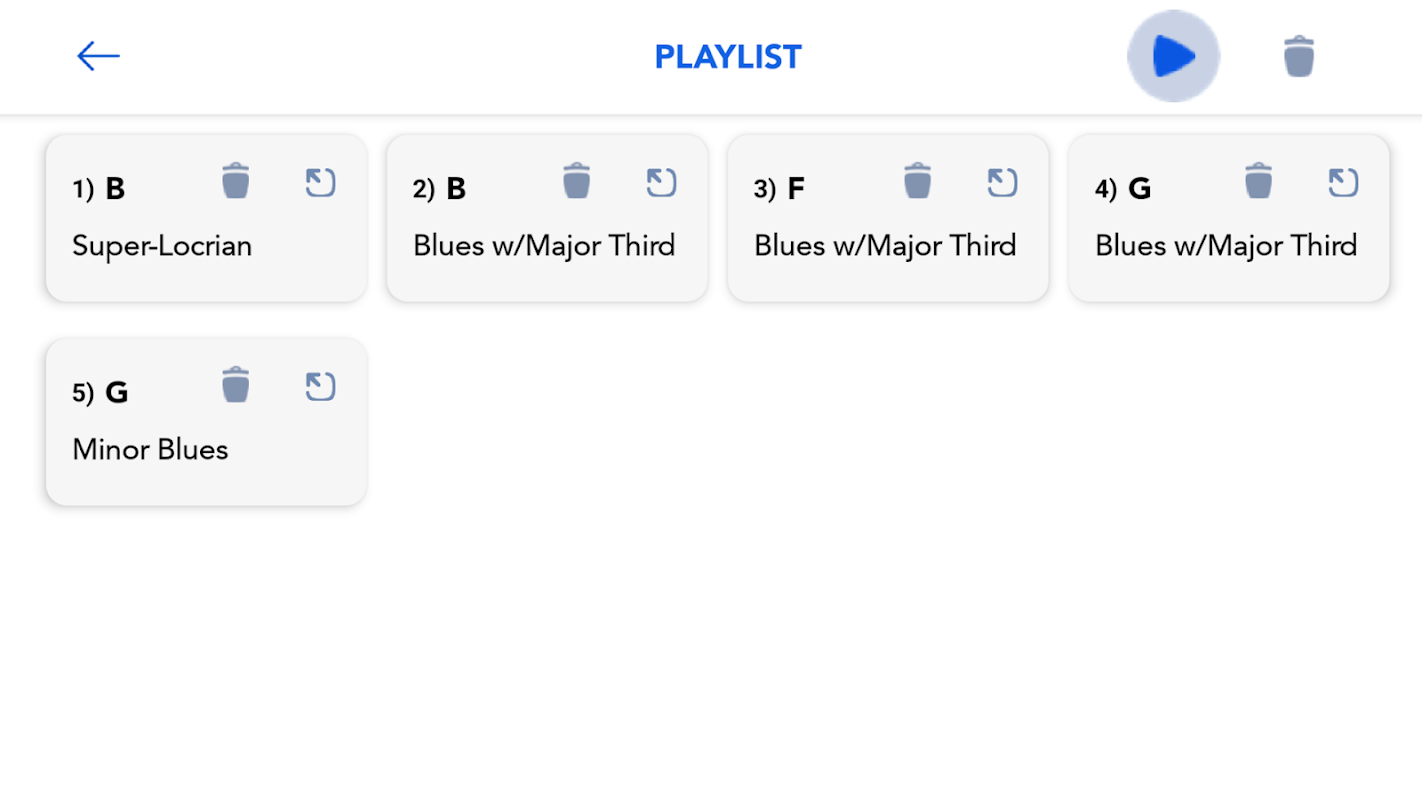The image size is (1422, 800).
Task: Open the G Minor Blues scale arrow icon
Action: pyautogui.click(x=320, y=387)
